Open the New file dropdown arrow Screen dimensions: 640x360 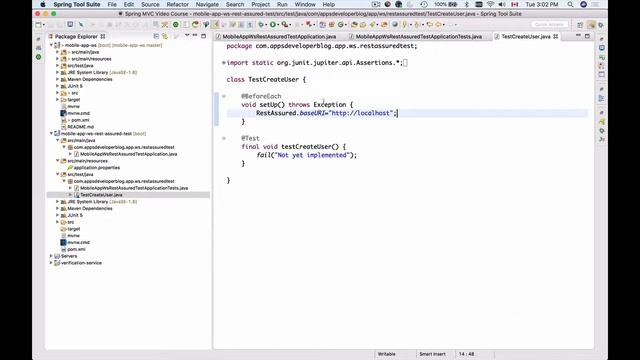pos(44,25)
